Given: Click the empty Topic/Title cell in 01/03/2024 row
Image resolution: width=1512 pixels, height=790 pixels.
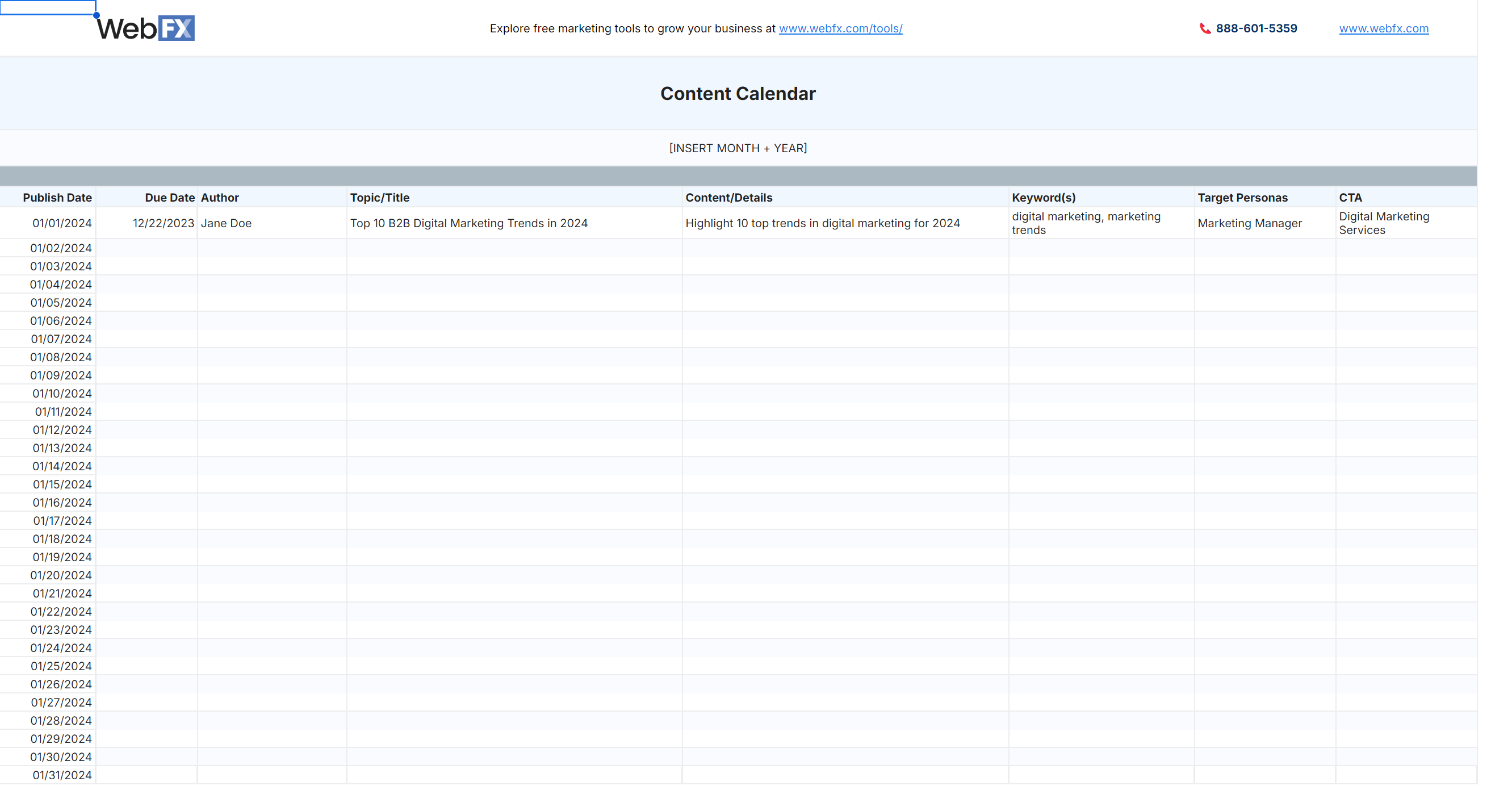Looking at the screenshot, I should [514, 266].
